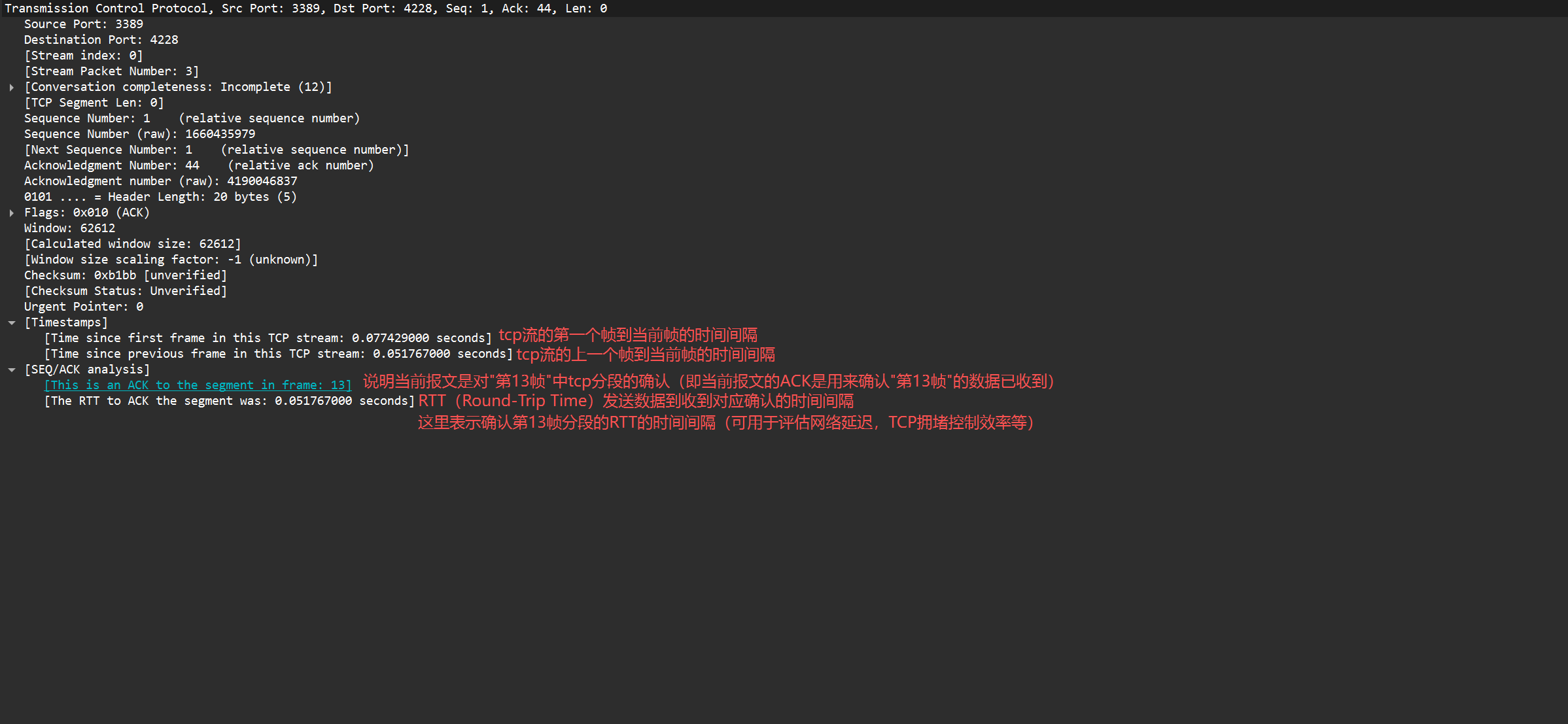Screen dimensions: 1568x724
Task: Expand the Flags 0x010 (ACK) row
Action: [x=12, y=213]
